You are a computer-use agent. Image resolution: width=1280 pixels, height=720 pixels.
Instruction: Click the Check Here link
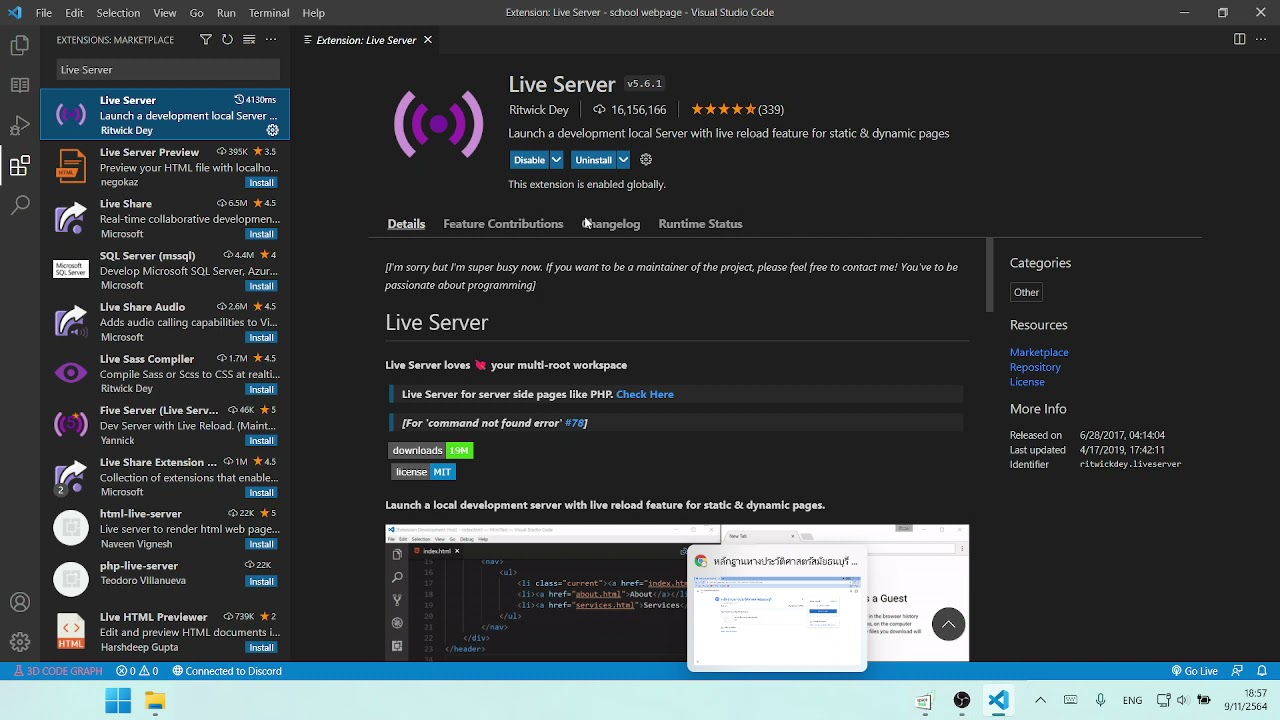645,394
